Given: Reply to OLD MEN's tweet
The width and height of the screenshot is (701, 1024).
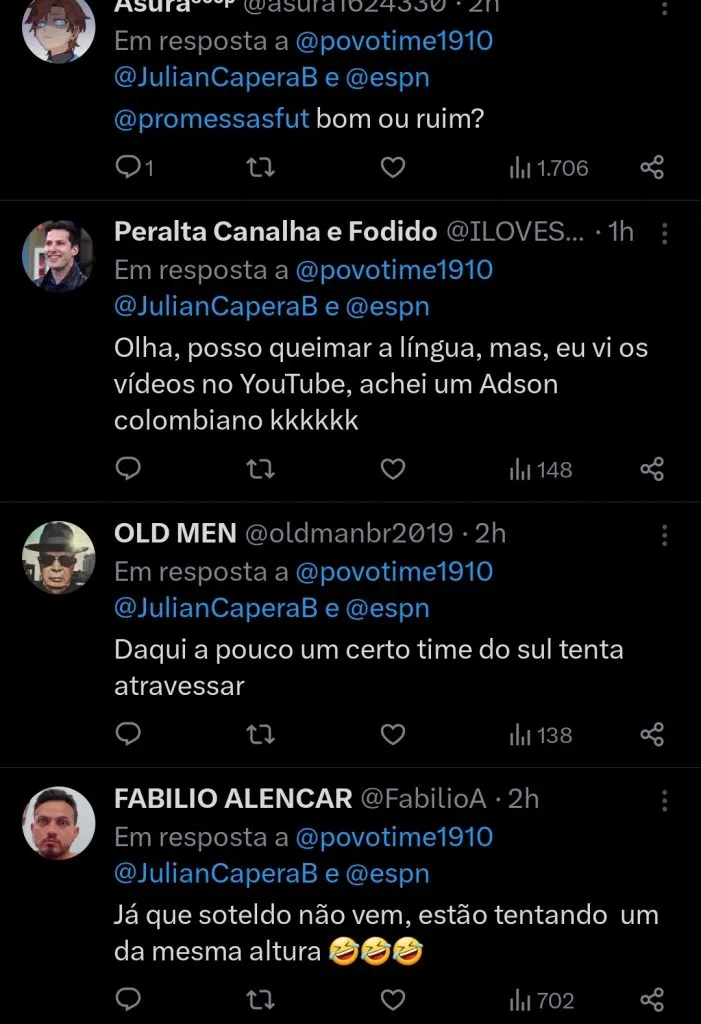Looking at the screenshot, I should [128, 734].
